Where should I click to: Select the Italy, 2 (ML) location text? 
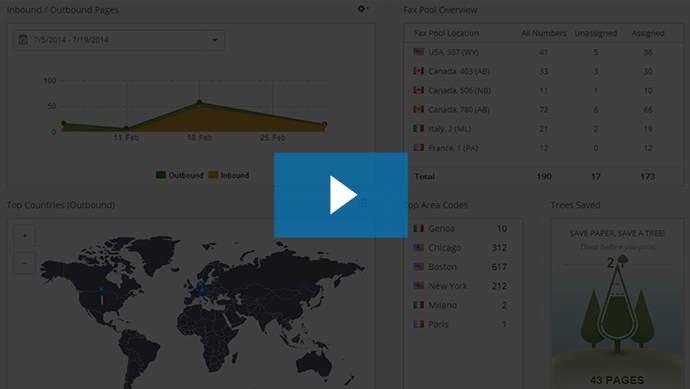(x=450, y=129)
